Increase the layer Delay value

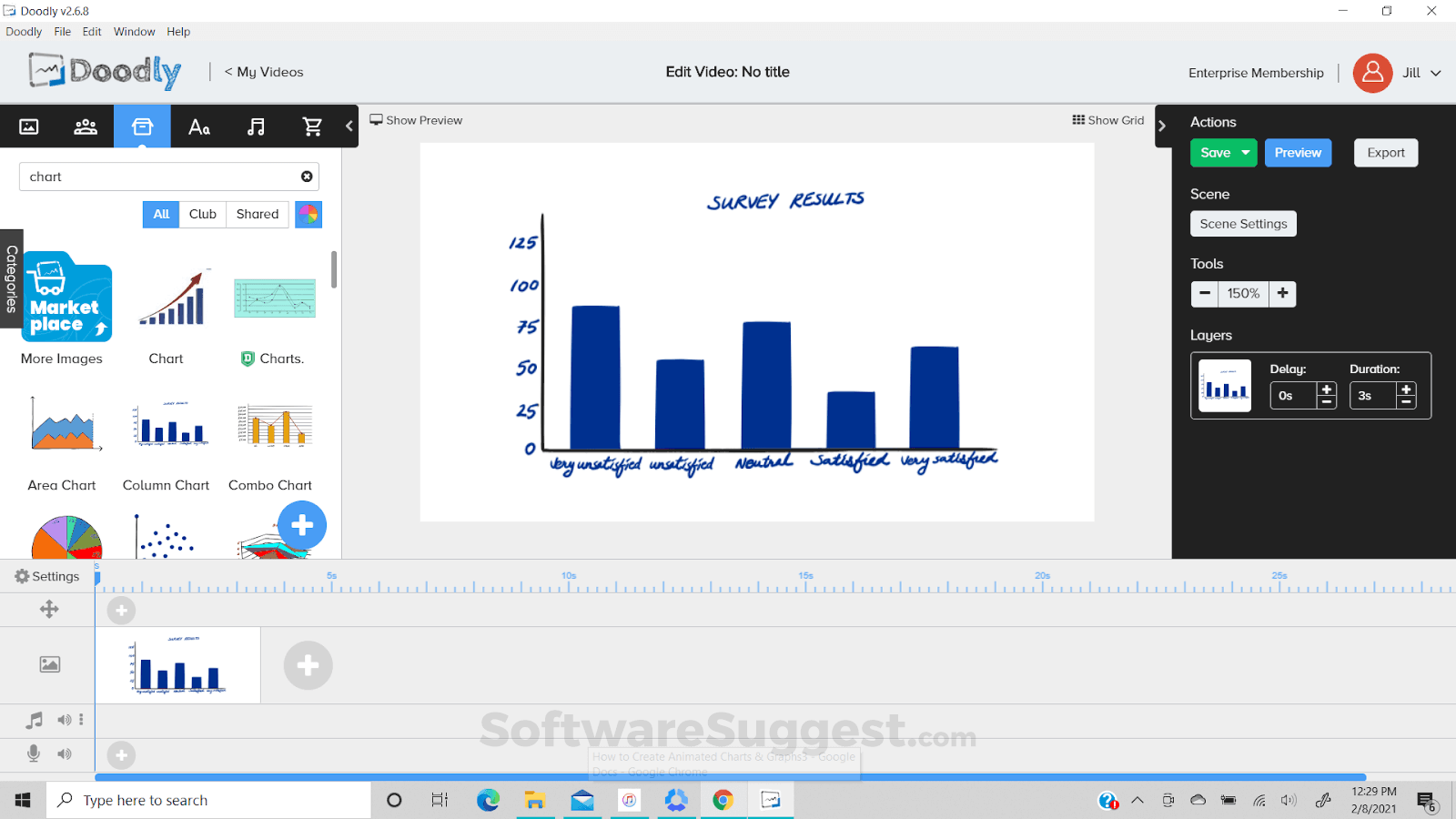coord(1327,389)
